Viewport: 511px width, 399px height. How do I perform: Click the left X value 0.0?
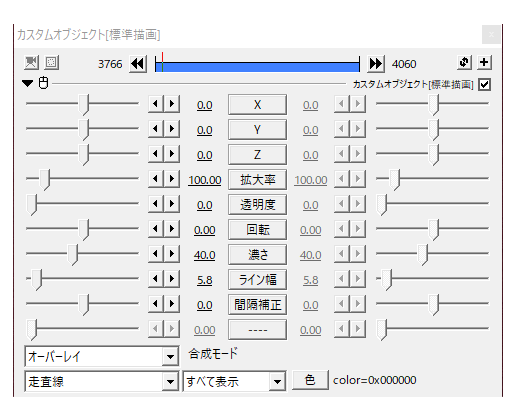click(205, 105)
